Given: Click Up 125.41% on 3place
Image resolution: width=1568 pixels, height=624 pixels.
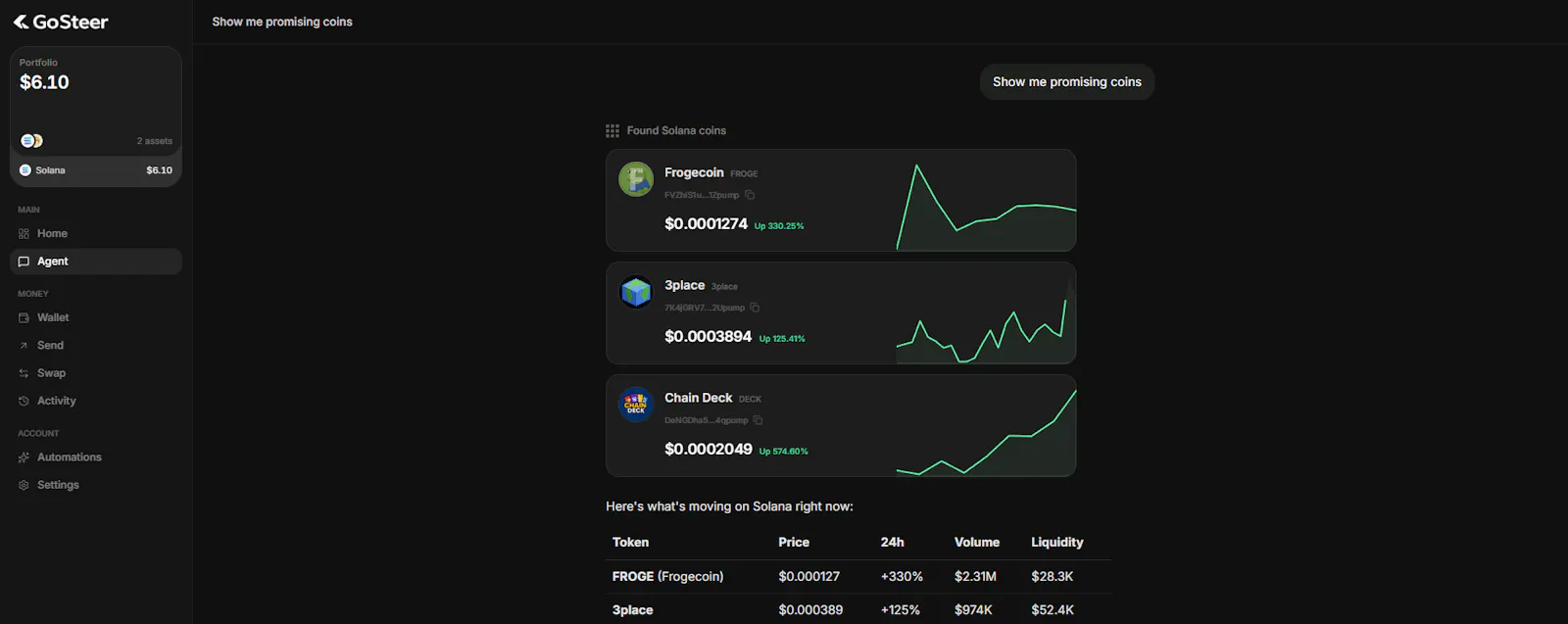Looking at the screenshot, I should [782, 339].
